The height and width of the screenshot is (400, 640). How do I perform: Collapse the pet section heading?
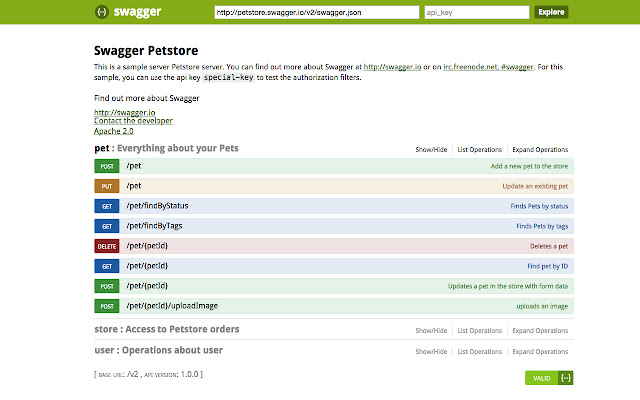click(x=166, y=148)
